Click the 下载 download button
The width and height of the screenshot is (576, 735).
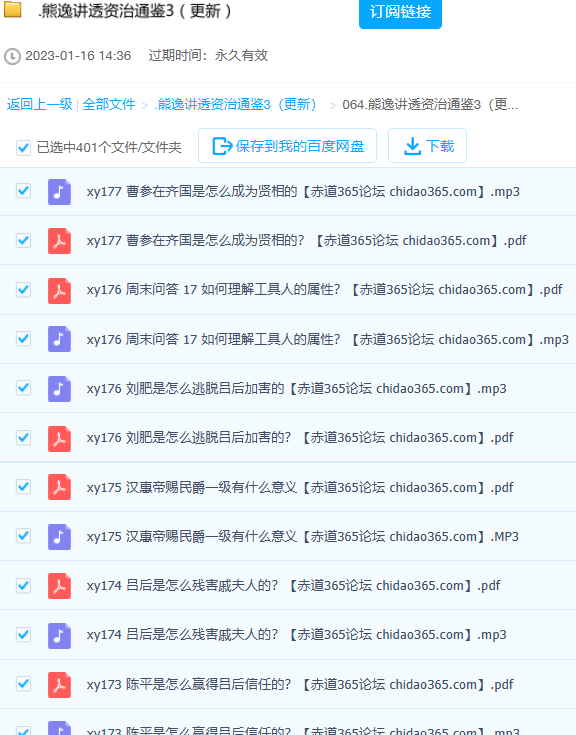coord(427,146)
